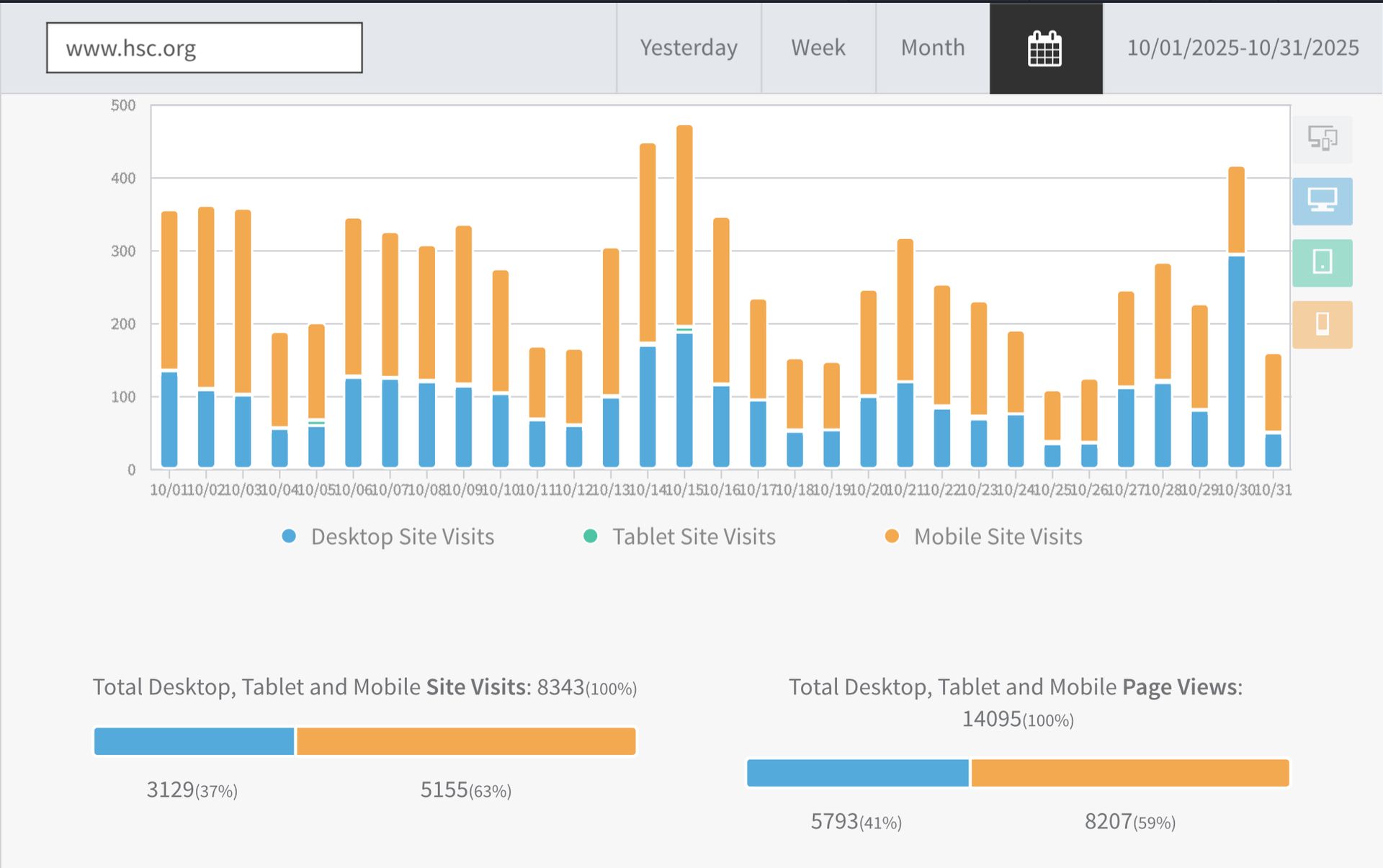Select the all-devices view icon

coord(1322,138)
